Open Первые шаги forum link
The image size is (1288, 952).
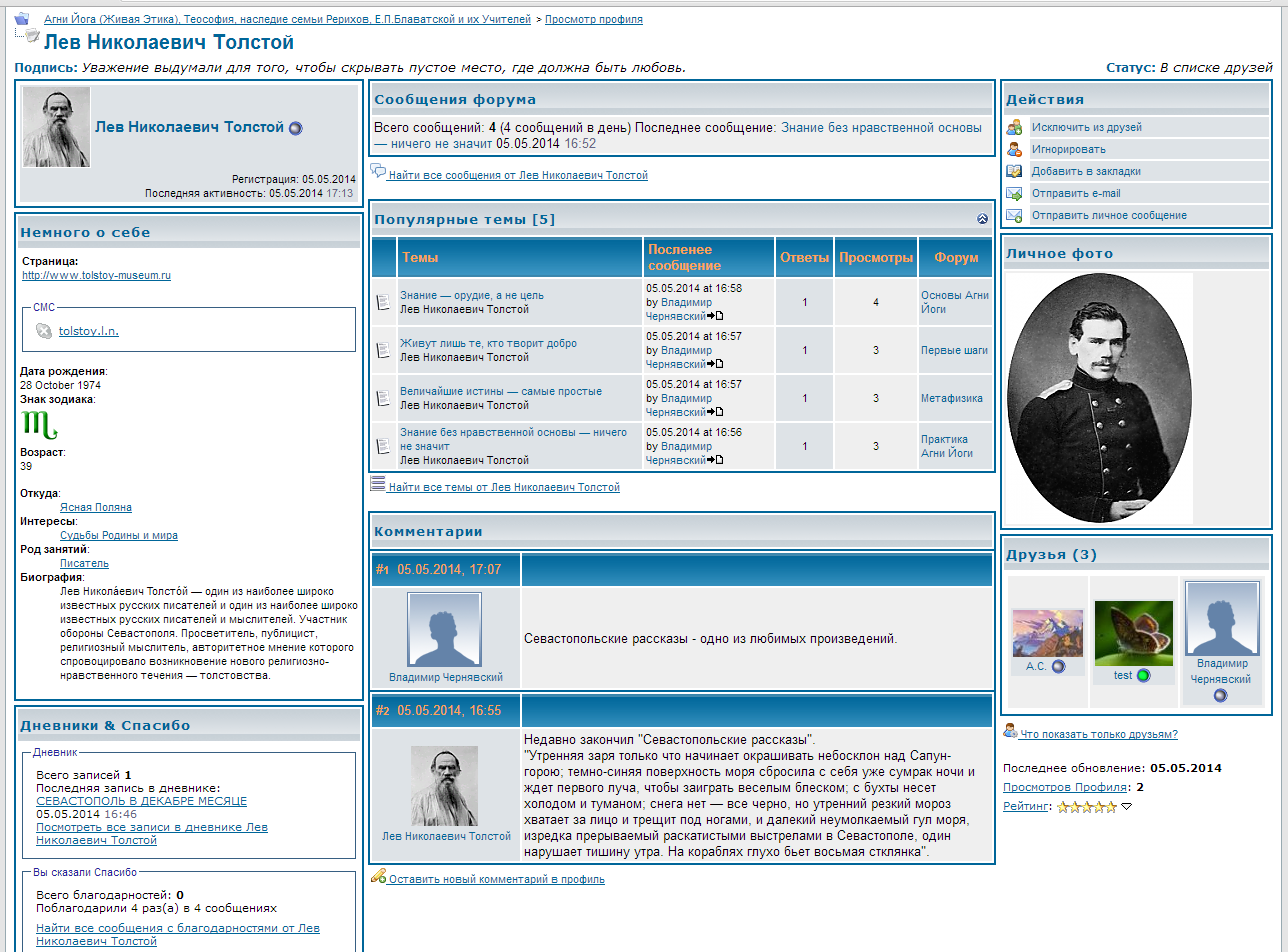click(x=954, y=350)
